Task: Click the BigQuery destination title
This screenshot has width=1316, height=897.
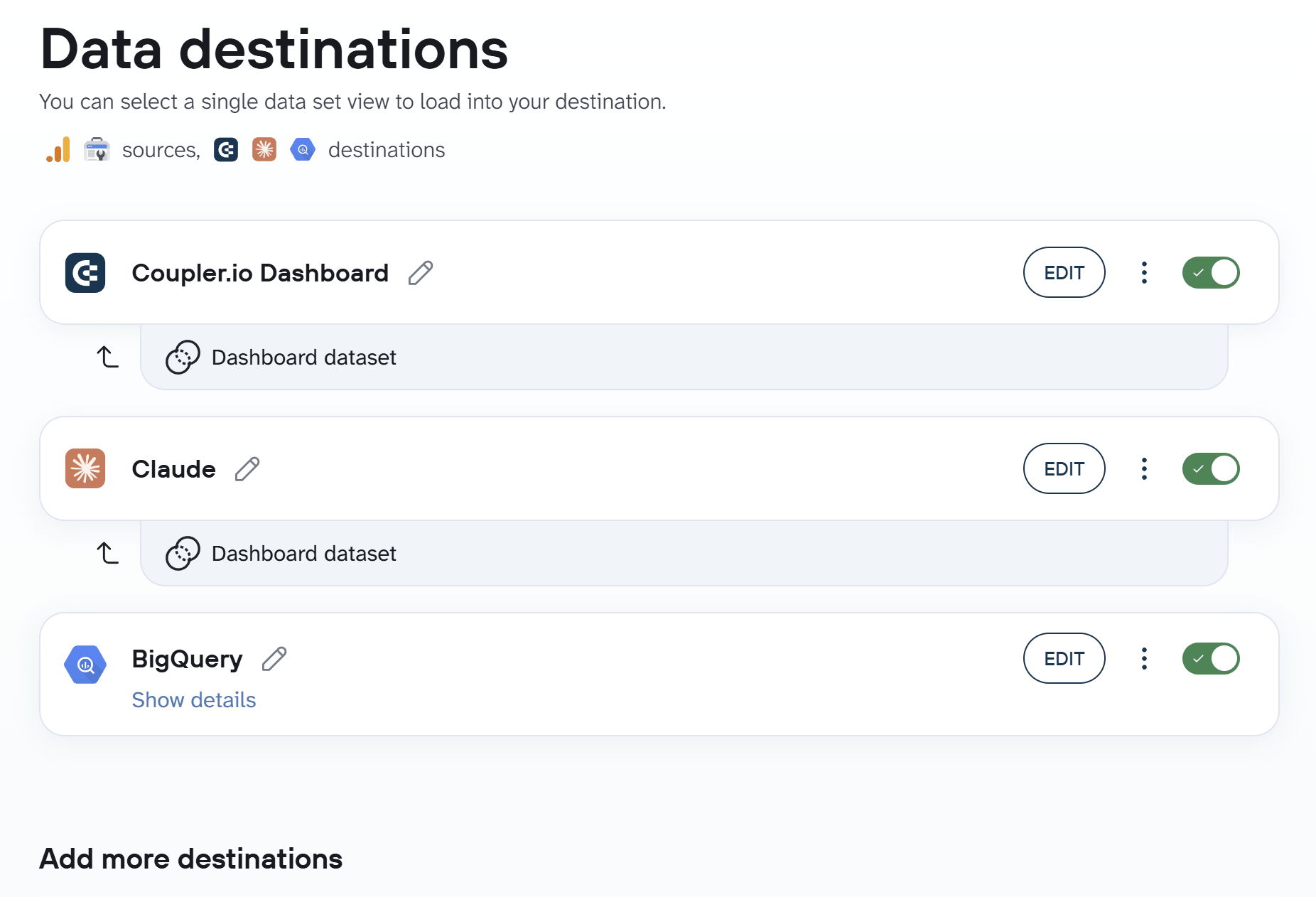Action: (188, 660)
